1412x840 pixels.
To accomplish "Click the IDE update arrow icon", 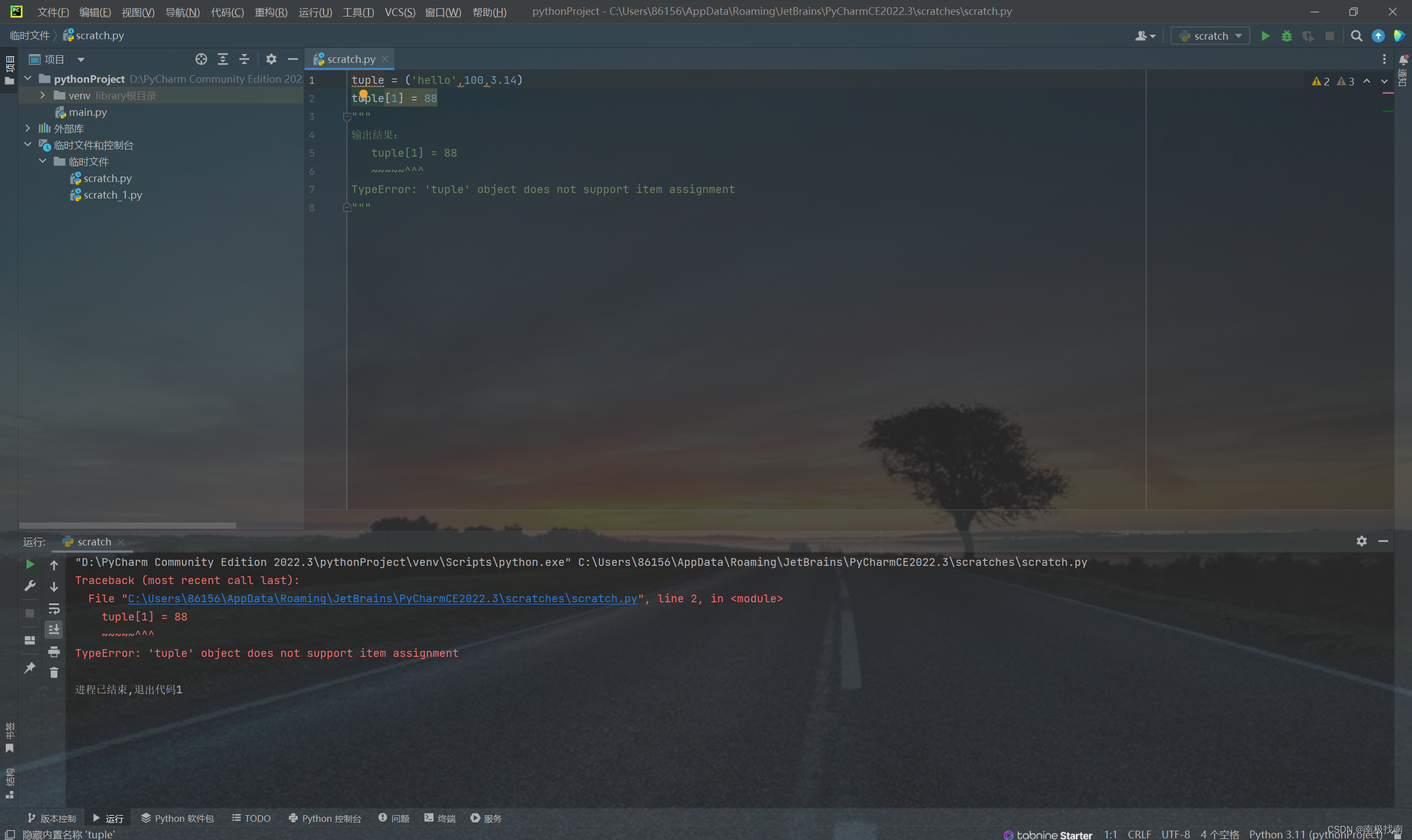I will 1378,36.
